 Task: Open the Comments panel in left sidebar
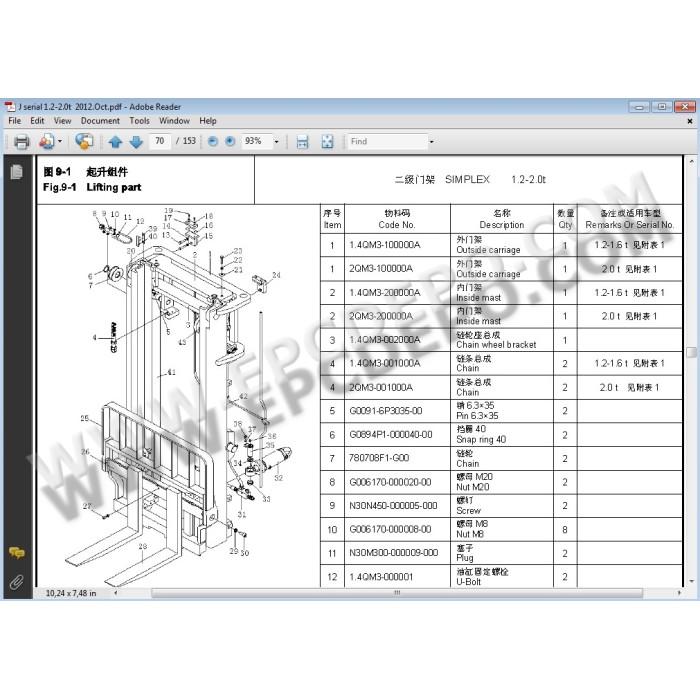click(x=17, y=553)
